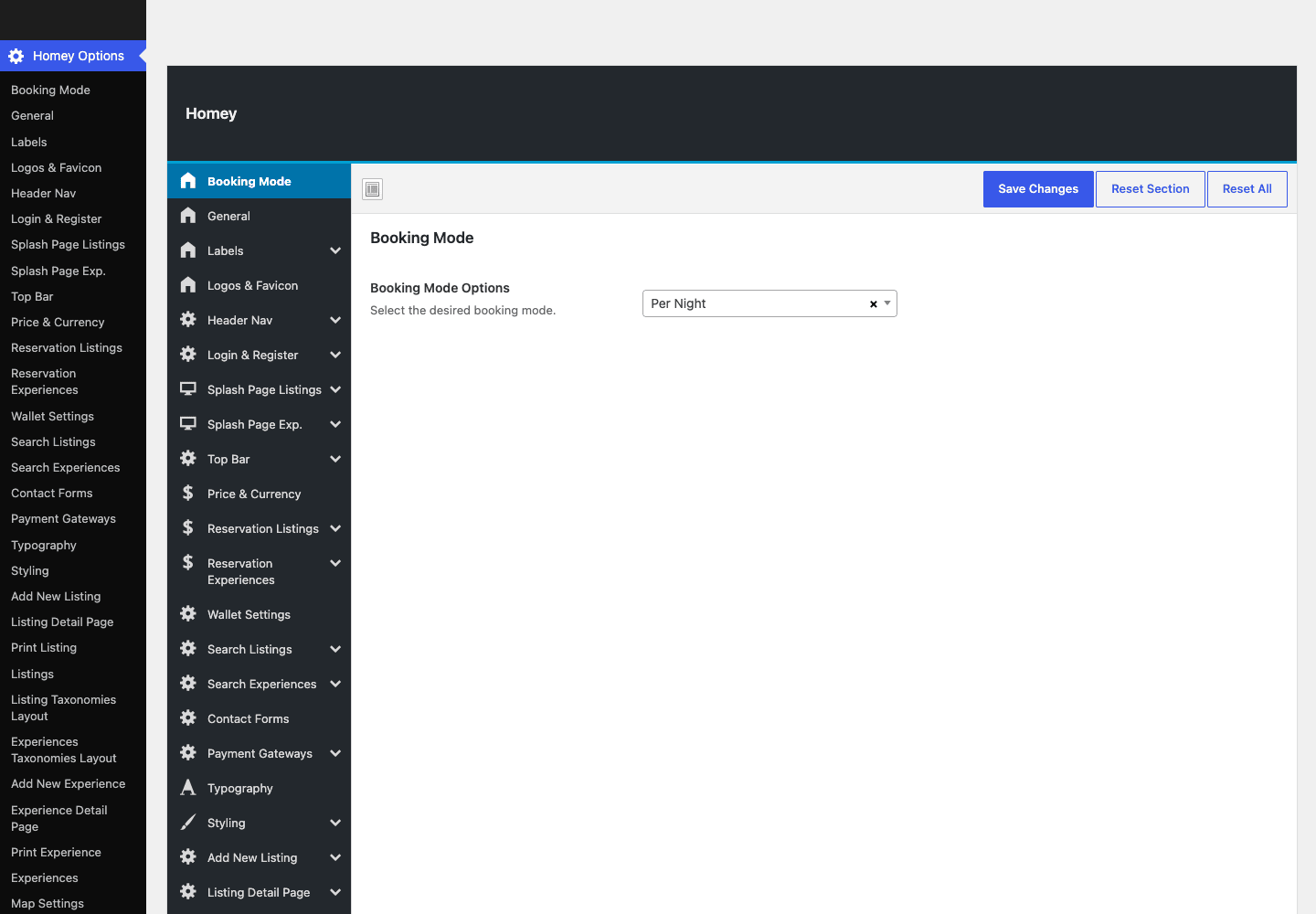
Task: Click the gear icon beside Contact Forms
Action: tap(188, 717)
